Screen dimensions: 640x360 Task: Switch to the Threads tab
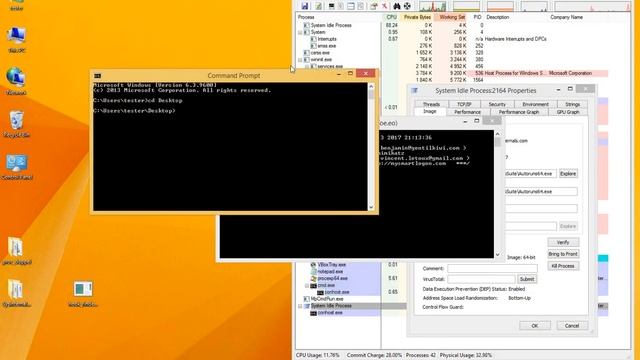tap(431, 104)
